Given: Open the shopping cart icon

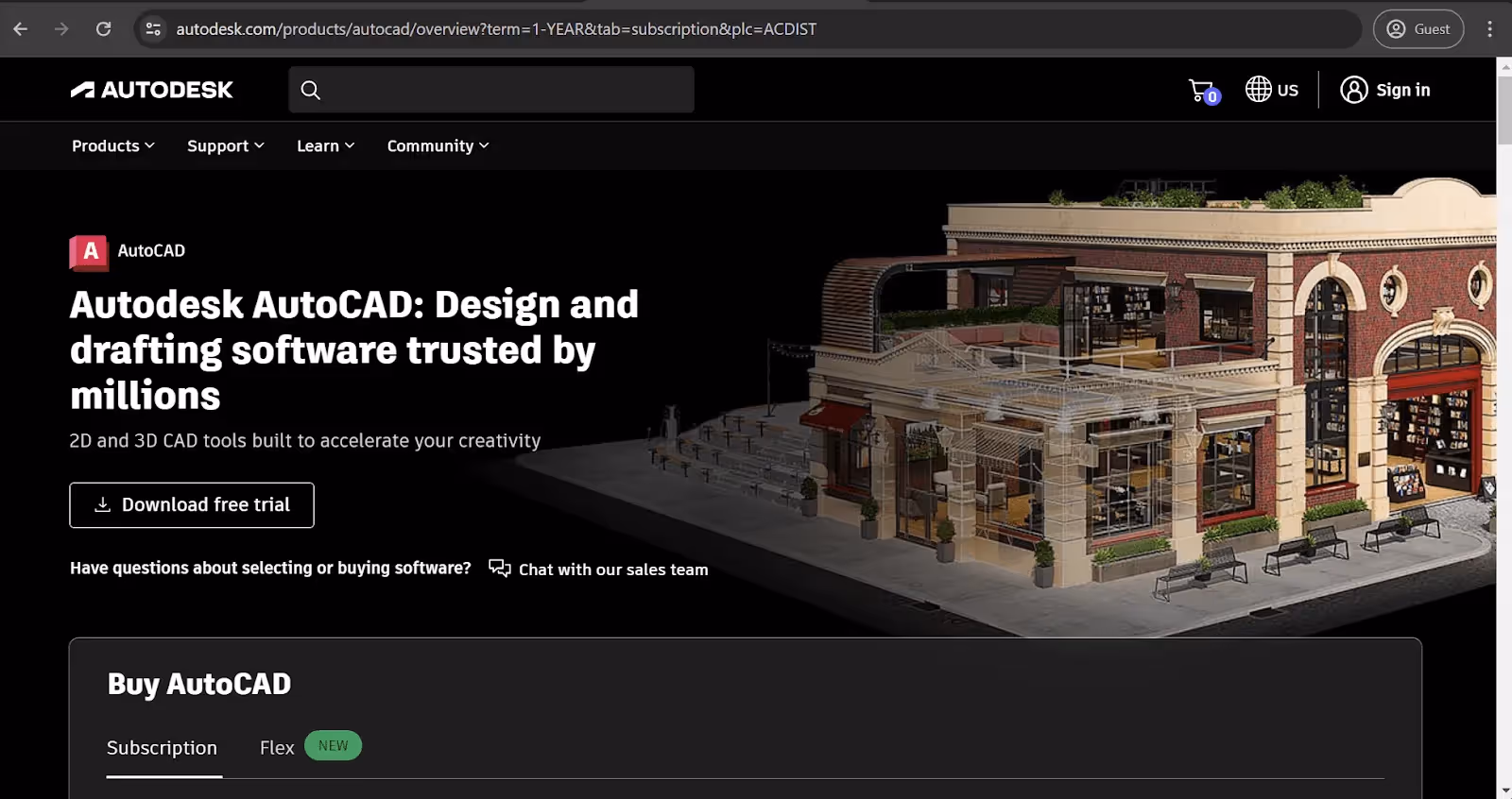Looking at the screenshot, I should tap(1204, 91).
